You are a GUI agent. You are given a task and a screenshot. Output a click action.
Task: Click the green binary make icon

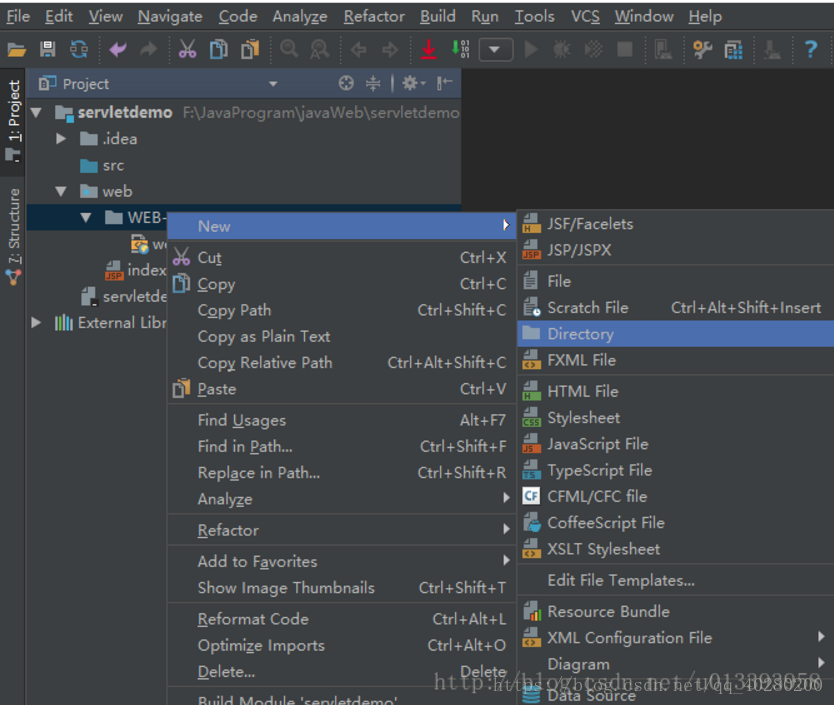[x=460, y=49]
